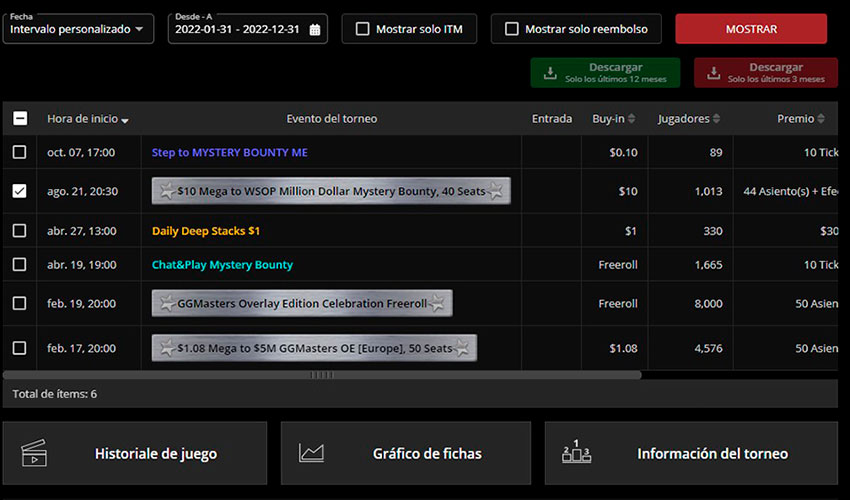
Task: Click the 1,013 players value
Action: tap(709, 191)
